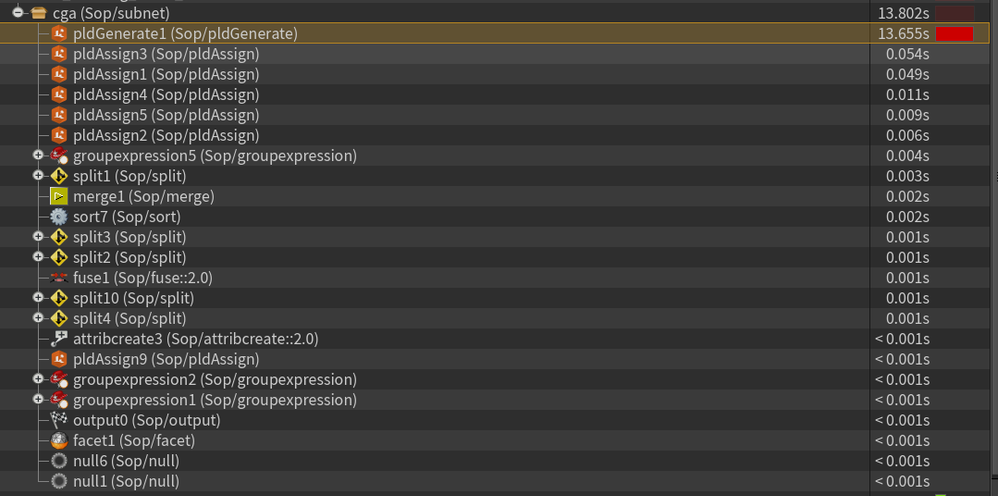Click the facet1 node icon
Viewport: 998px width, 496px height.
click(59, 441)
